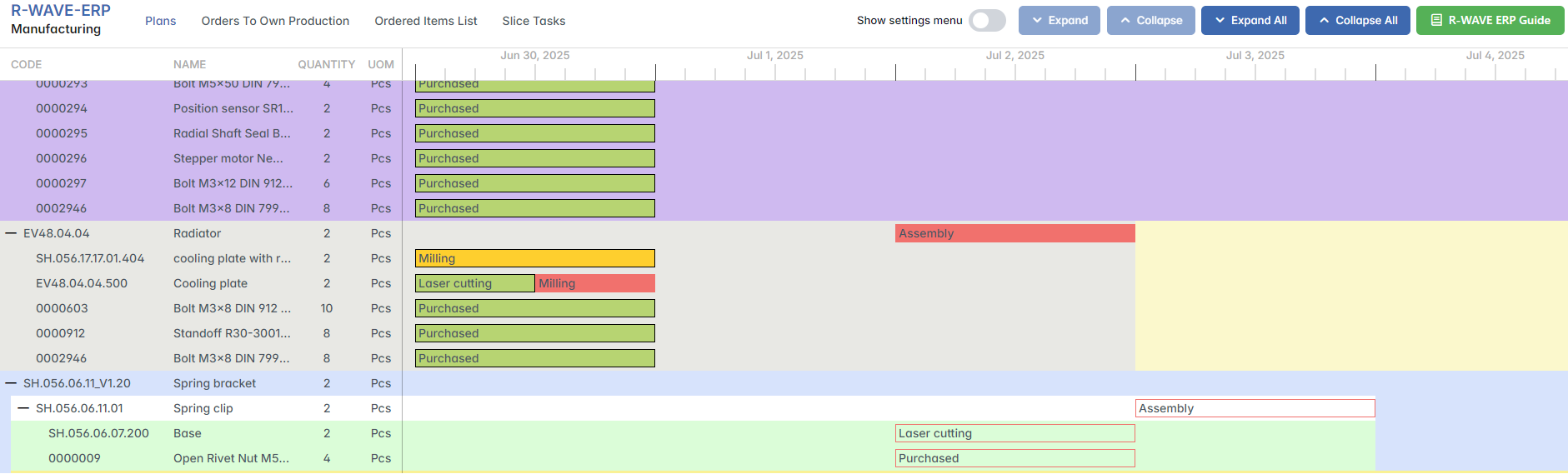Switch to Slice Tasks
Viewport: 1568px width, 474px height.
coord(534,21)
